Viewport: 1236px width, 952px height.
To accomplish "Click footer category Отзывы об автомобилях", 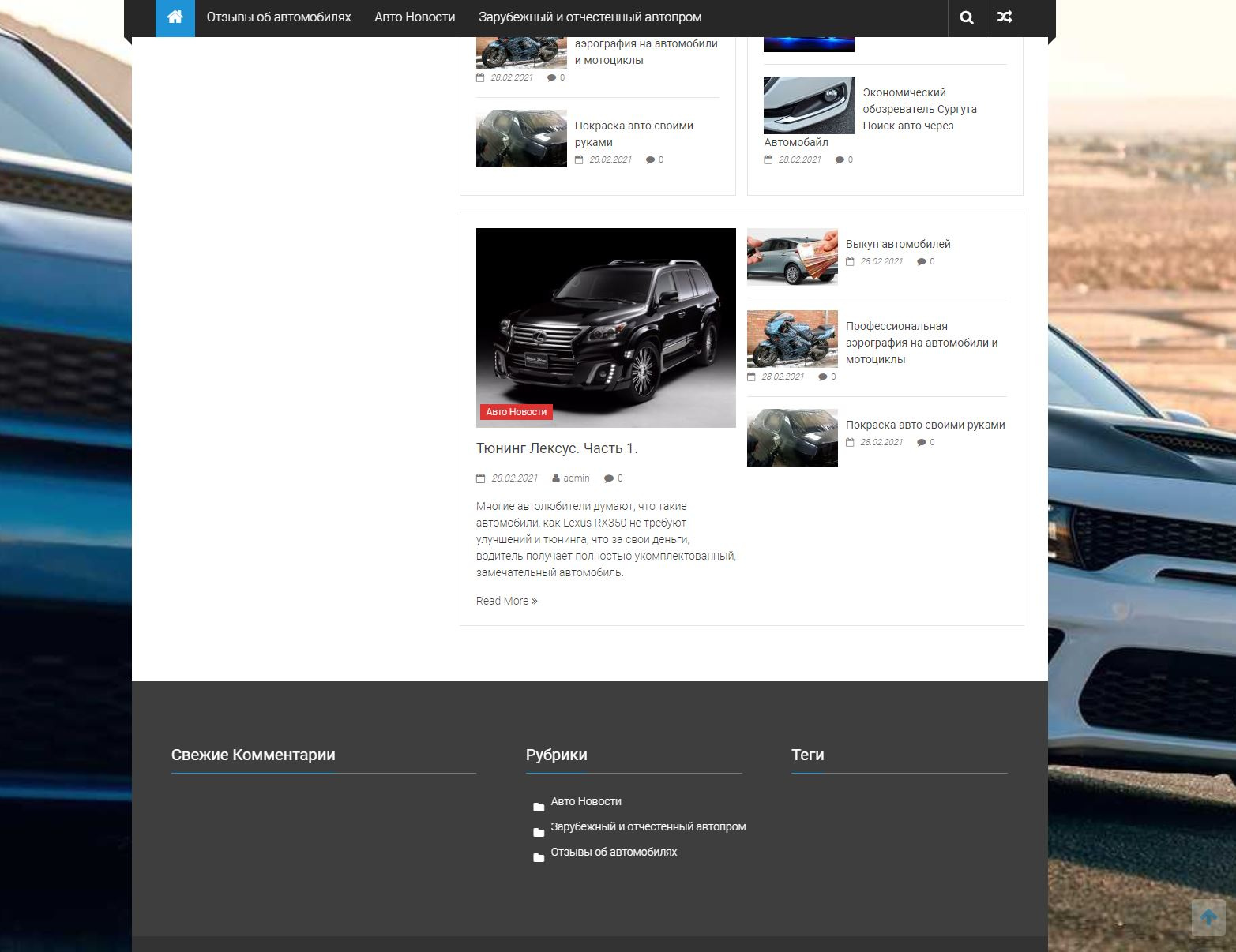I will click(614, 852).
